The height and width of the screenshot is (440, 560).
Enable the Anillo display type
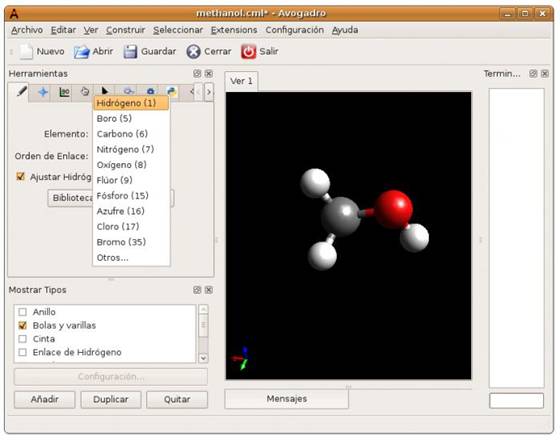point(22,312)
